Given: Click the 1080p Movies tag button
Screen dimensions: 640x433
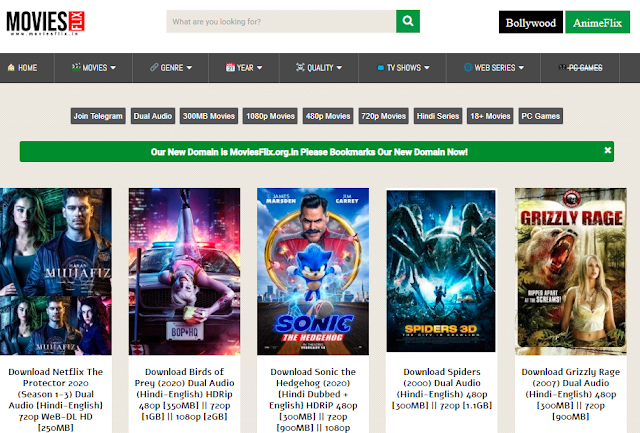Looking at the screenshot, I should 270,116.
